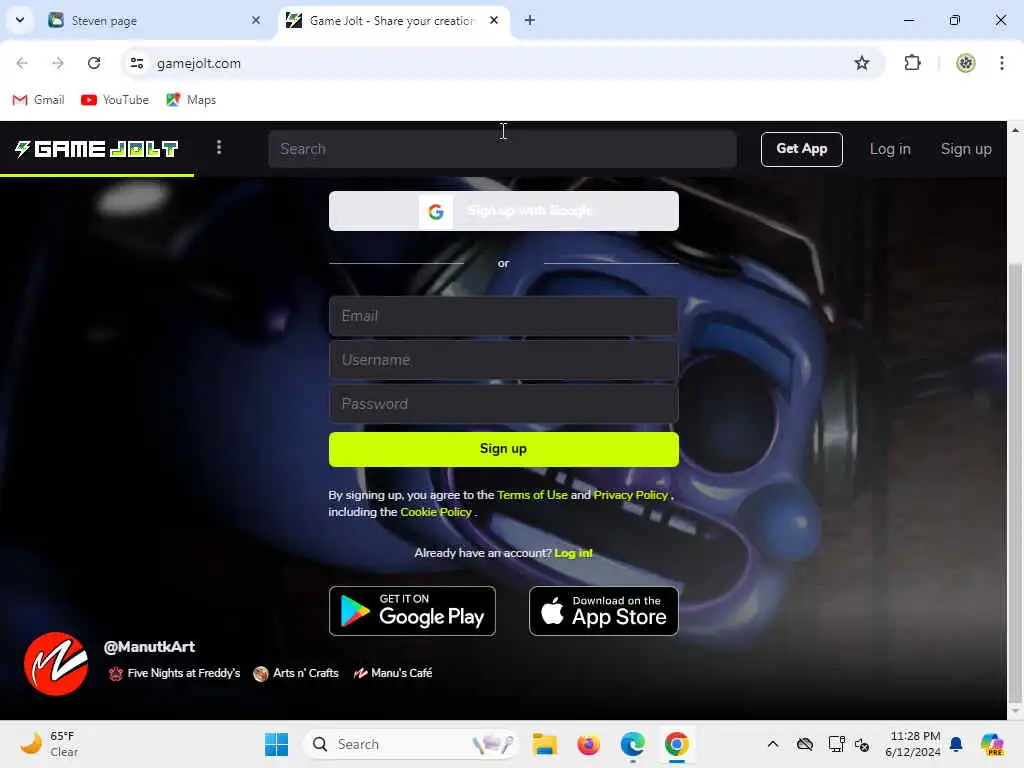Open File Explorer from the taskbar
The width and height of the screenshot is (1024, 768).
point(544,744)
